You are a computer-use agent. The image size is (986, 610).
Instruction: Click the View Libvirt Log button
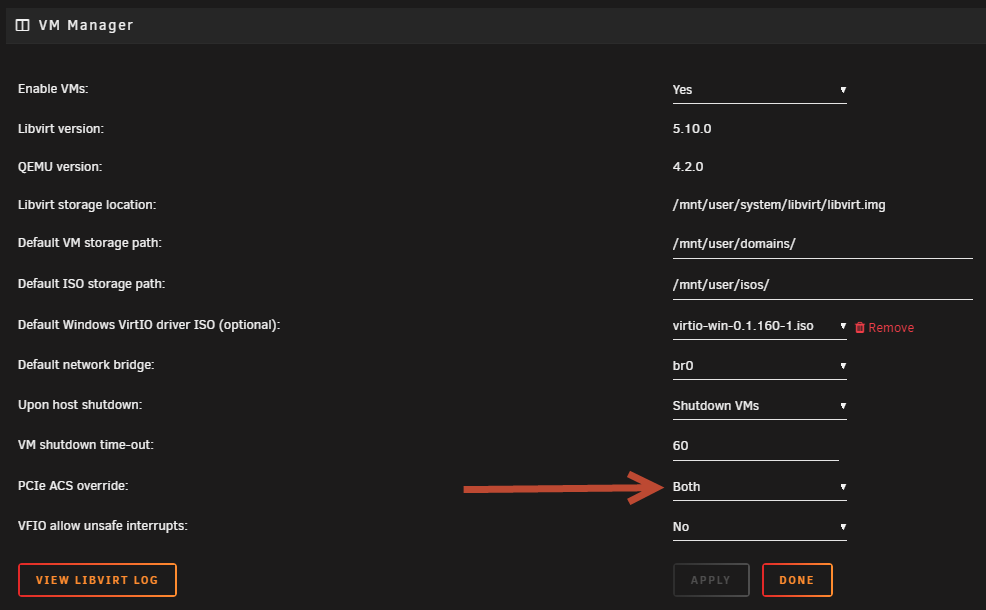coord(97,580)
